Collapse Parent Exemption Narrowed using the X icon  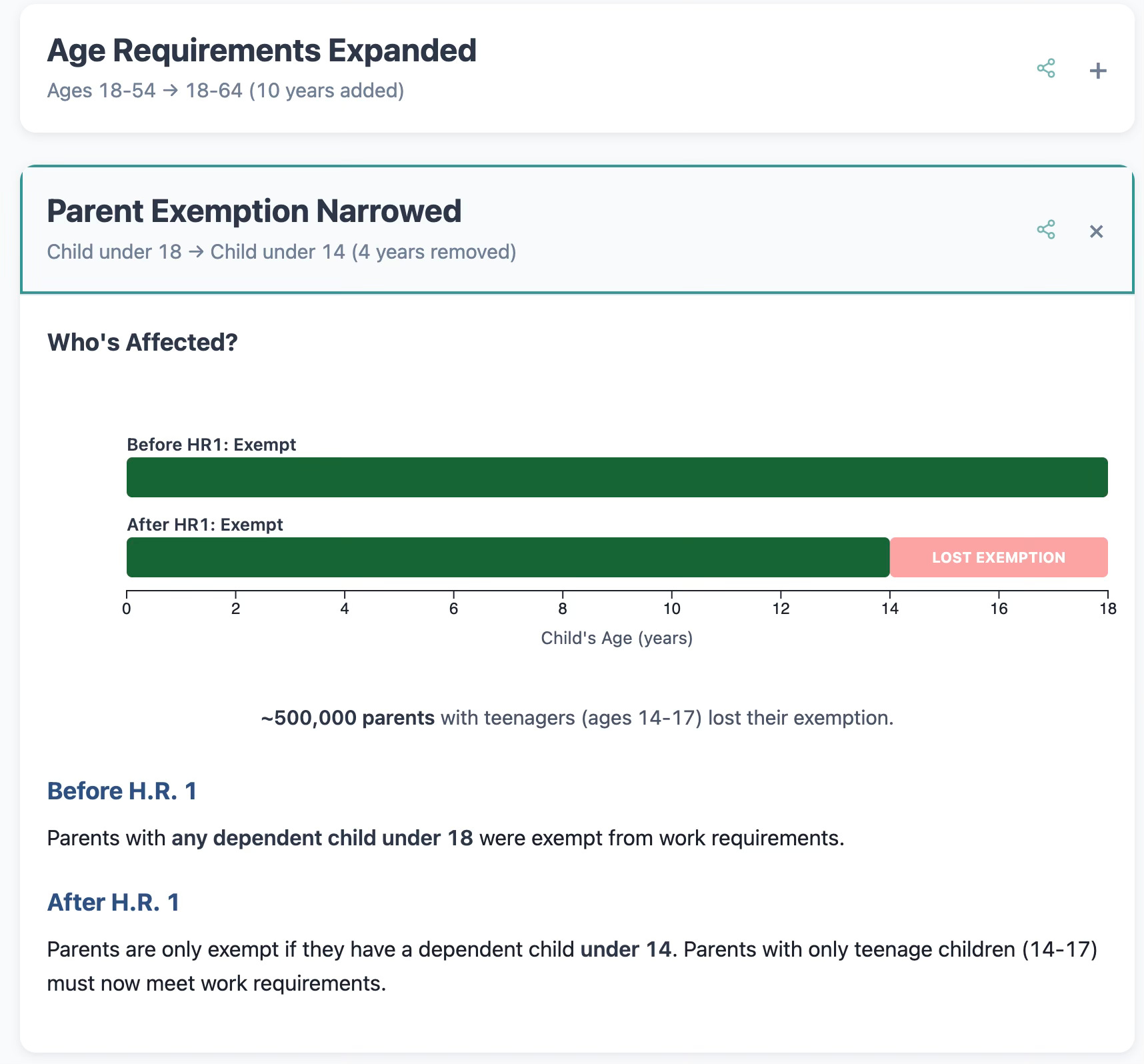tap(1096, 231)
